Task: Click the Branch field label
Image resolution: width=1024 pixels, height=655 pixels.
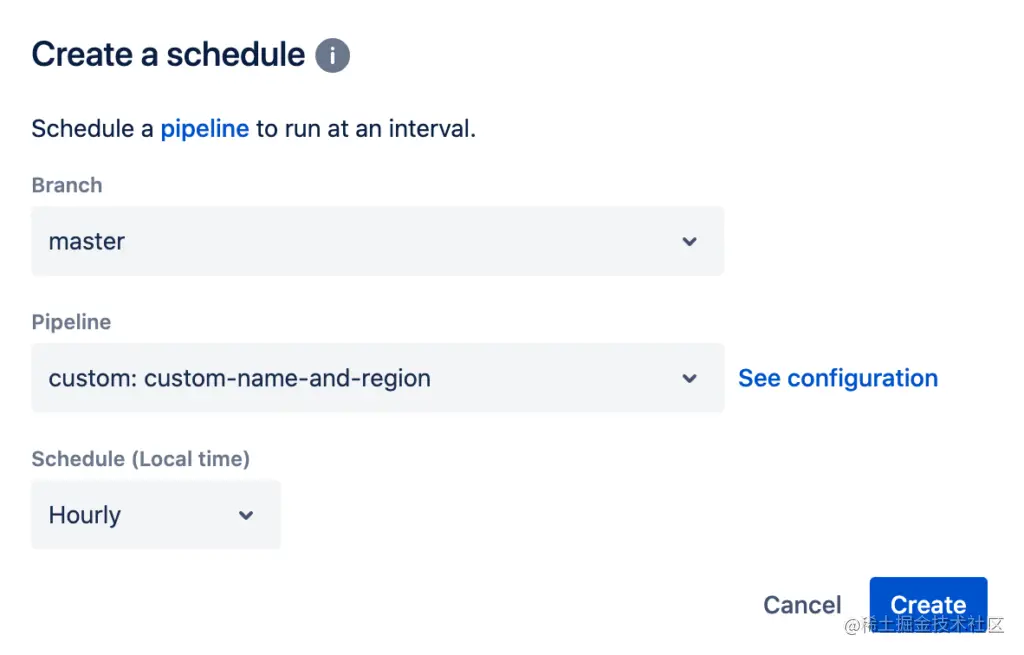Action: [x=67, y=185]
